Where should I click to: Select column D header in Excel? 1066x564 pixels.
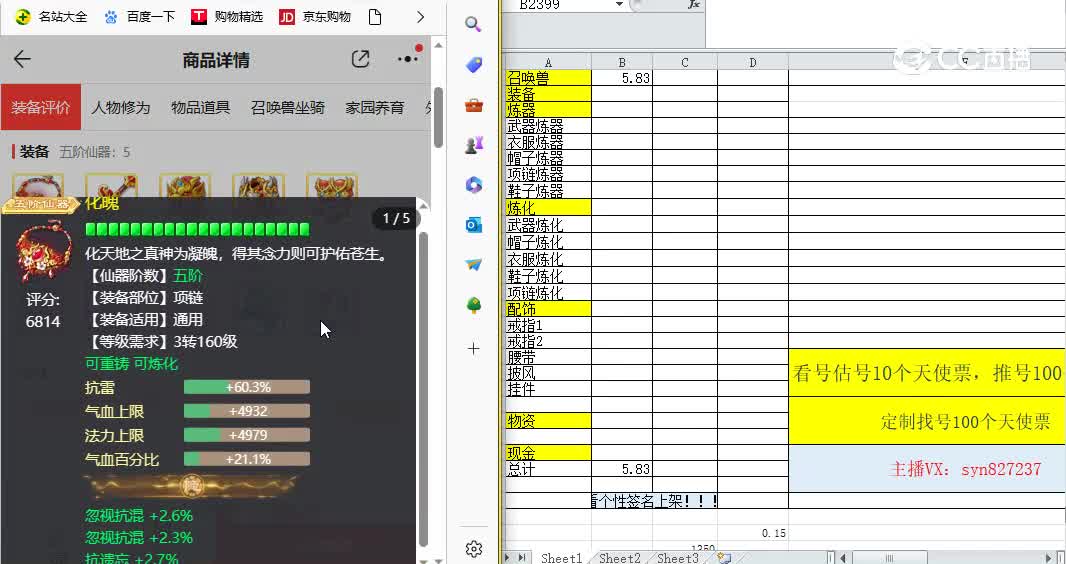(753, 62)
